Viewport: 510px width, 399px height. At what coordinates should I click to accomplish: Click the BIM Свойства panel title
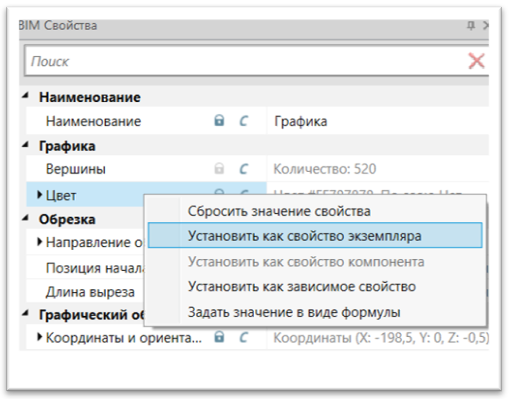point(58,25)
